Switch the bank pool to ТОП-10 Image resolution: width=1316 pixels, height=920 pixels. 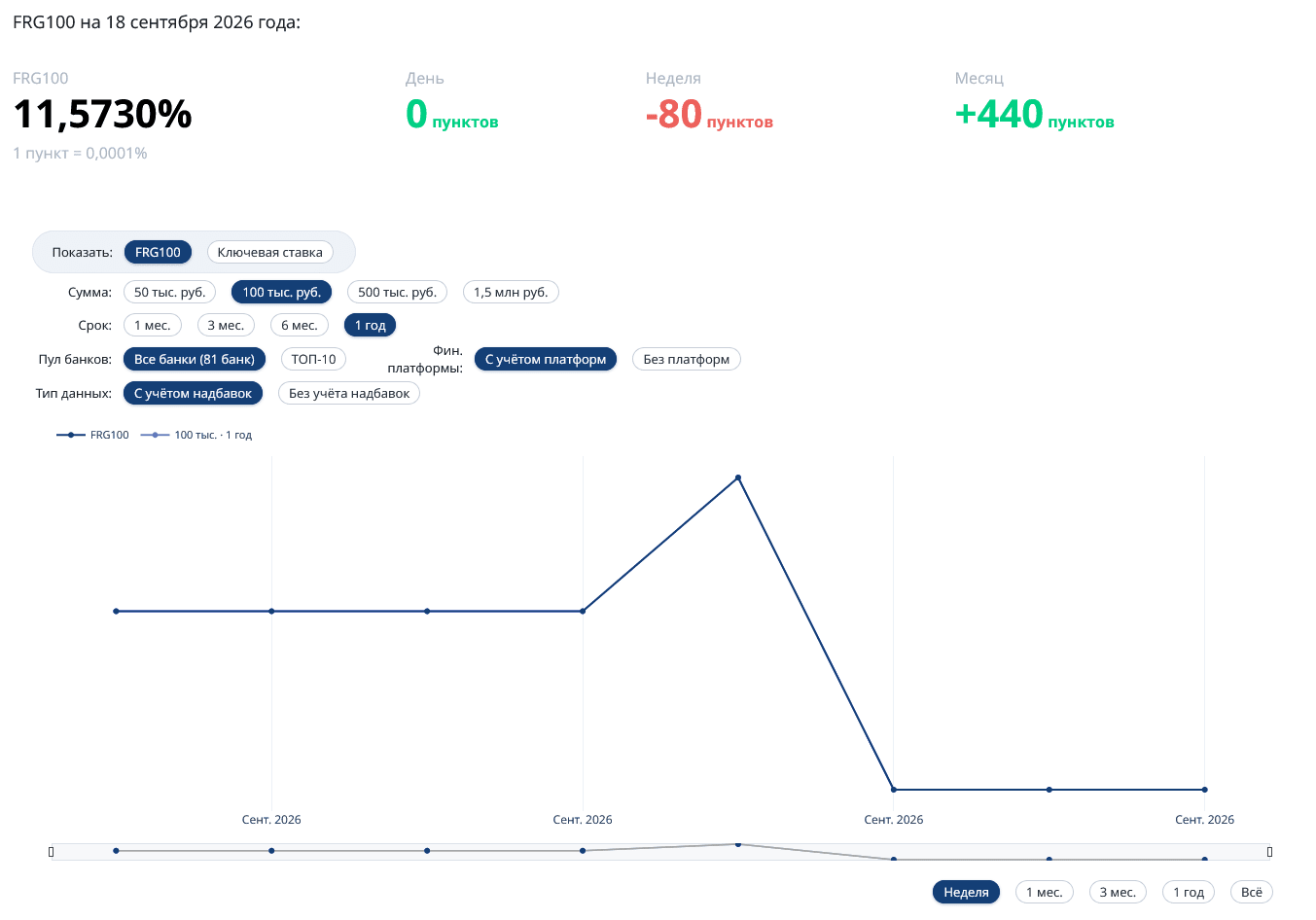click(x=313, y=359)
